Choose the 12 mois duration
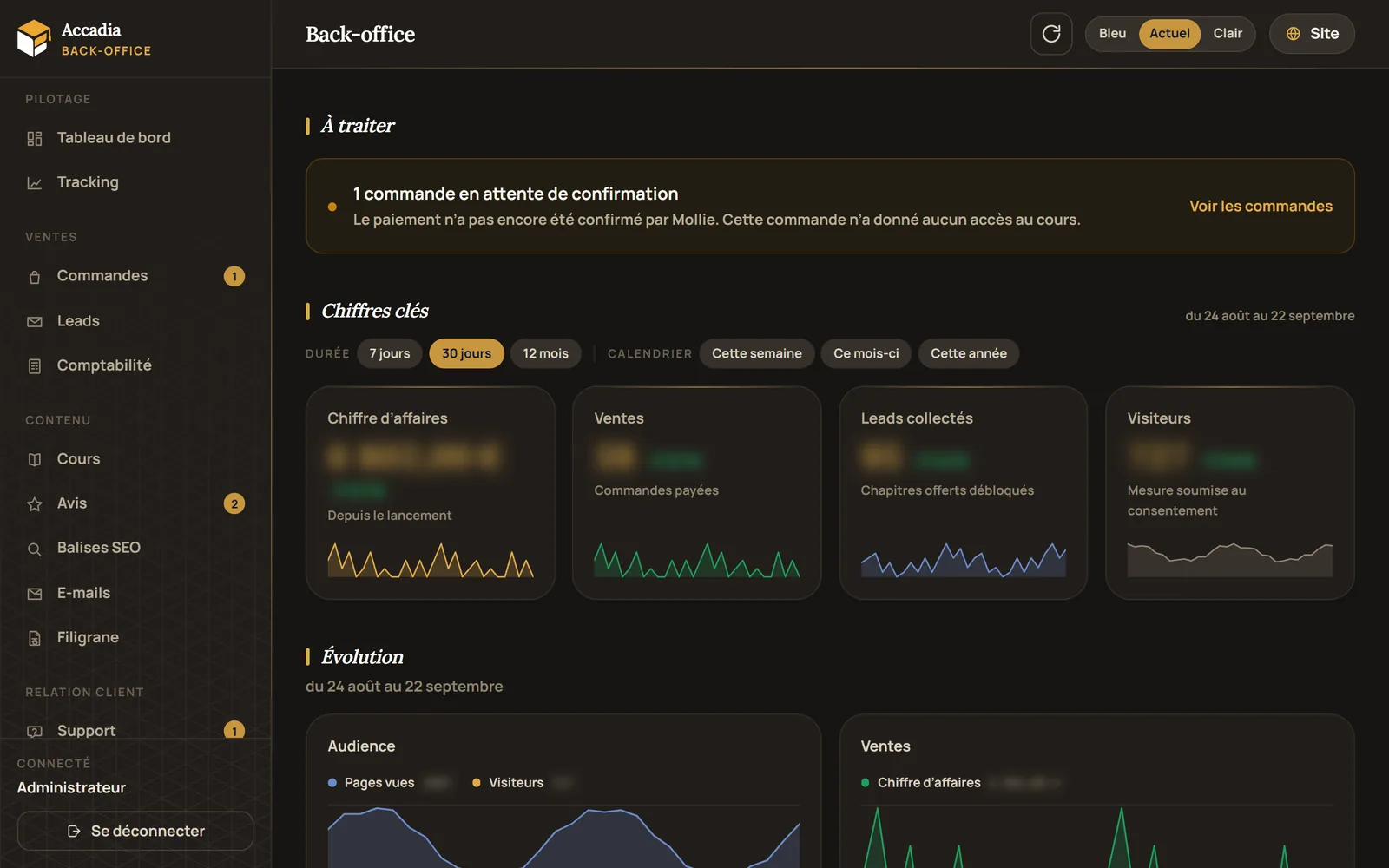The width and height of the screenshot is (1389, 868). coord(546,353)
